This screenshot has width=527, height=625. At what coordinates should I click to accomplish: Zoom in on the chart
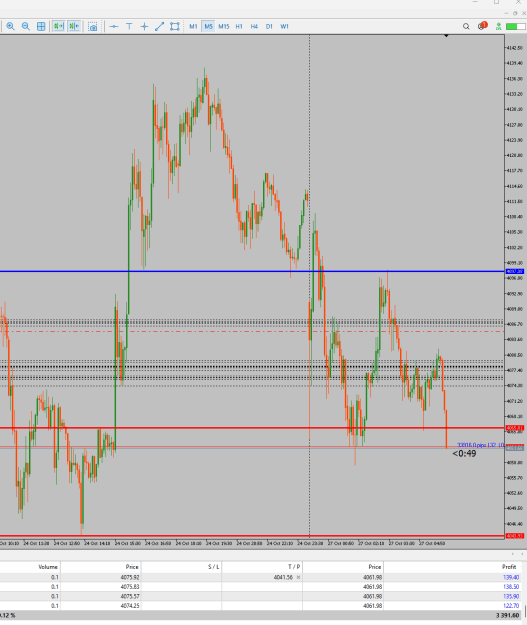pyautogui.click(x=10, y=27)
